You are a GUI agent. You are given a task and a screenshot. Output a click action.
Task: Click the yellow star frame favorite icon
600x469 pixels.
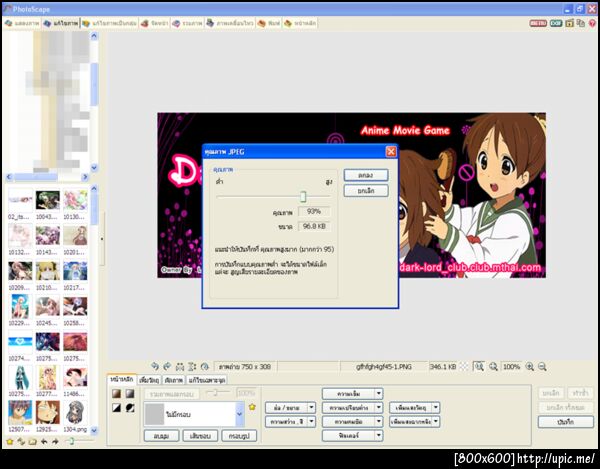(252, 407)
